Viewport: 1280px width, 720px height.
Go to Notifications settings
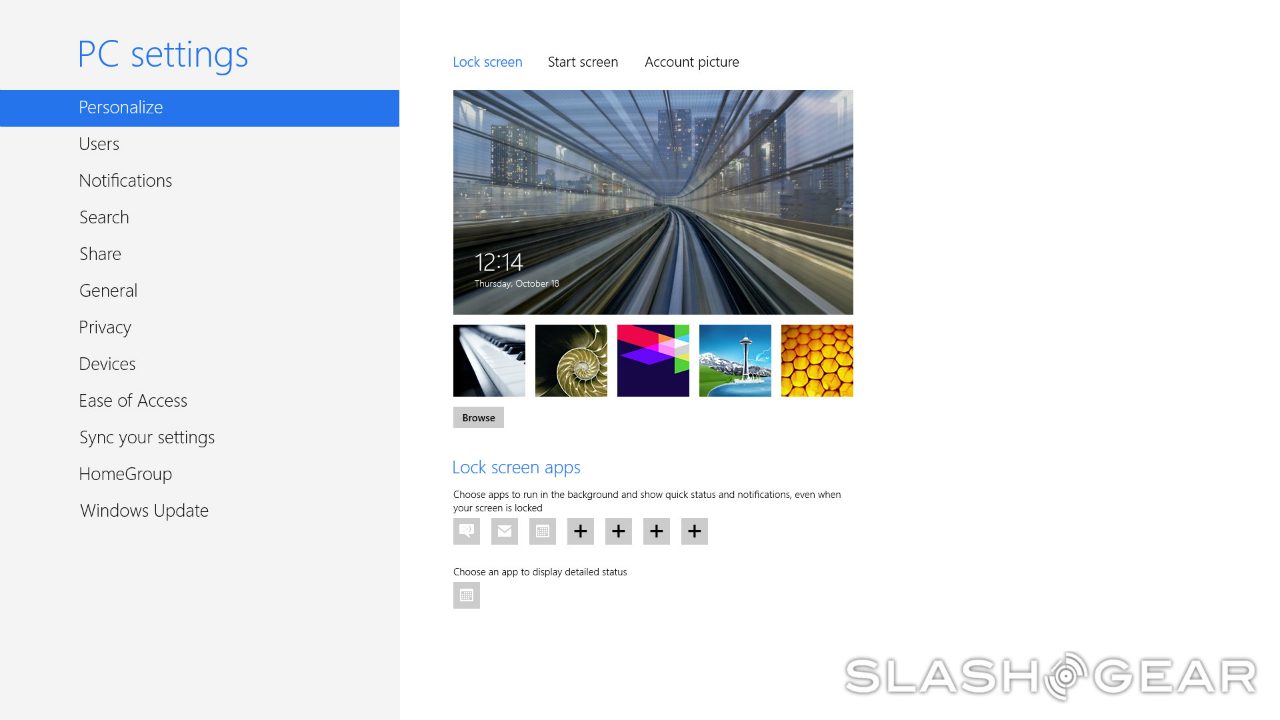(x=125, y=181)
